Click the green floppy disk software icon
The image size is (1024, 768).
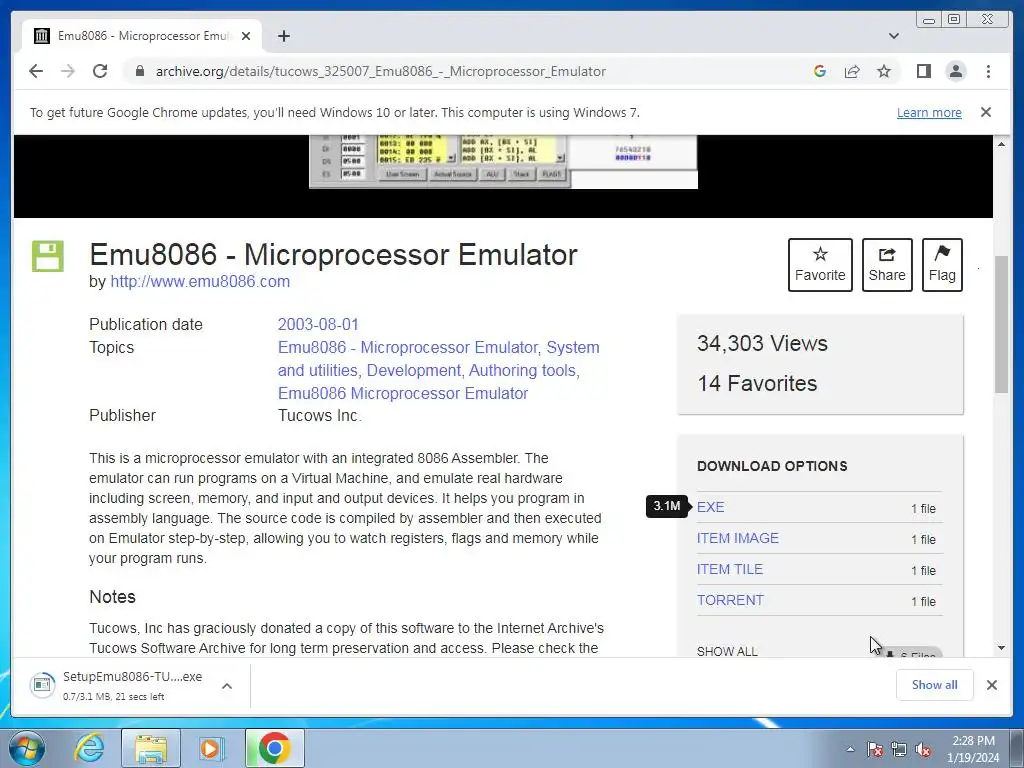point(48,256)
